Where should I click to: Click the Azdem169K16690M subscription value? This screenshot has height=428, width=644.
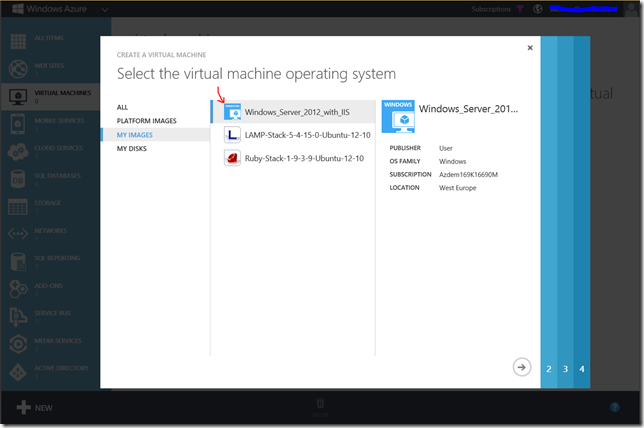click(x=468, y=175)
